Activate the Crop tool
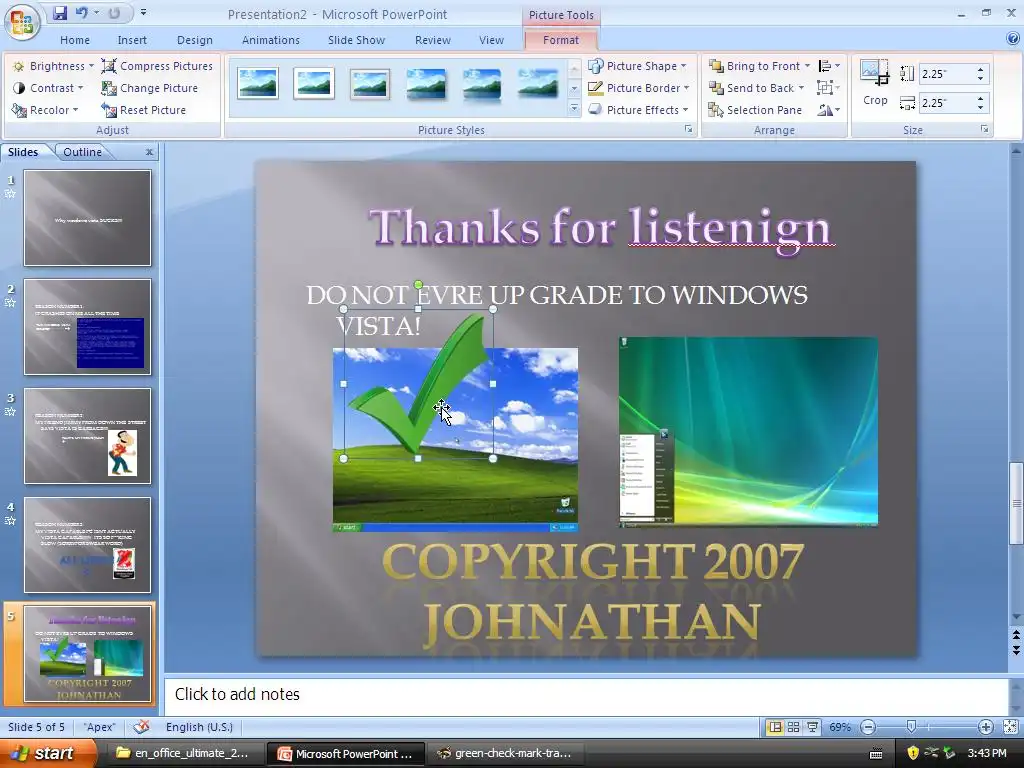 click(x=875, y=83)
